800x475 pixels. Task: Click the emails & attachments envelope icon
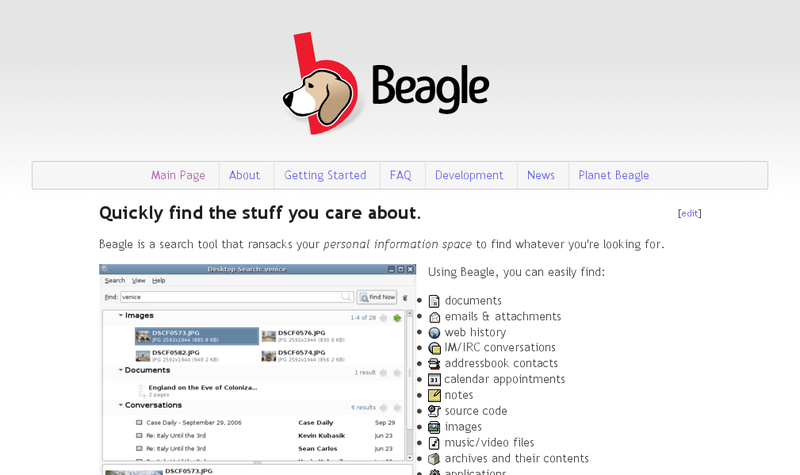click(434, 317)
